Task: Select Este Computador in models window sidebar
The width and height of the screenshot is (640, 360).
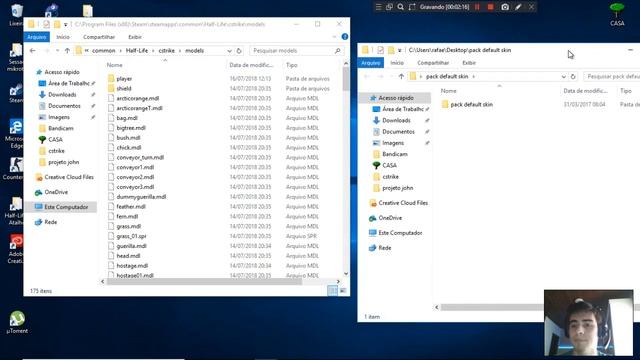Action: coord(66,207)
